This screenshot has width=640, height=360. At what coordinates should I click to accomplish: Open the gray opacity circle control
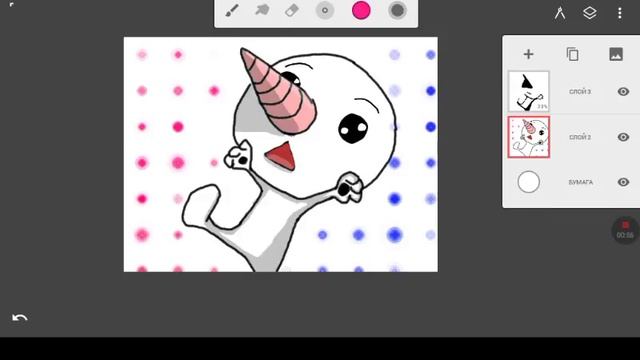click(398, 11)
